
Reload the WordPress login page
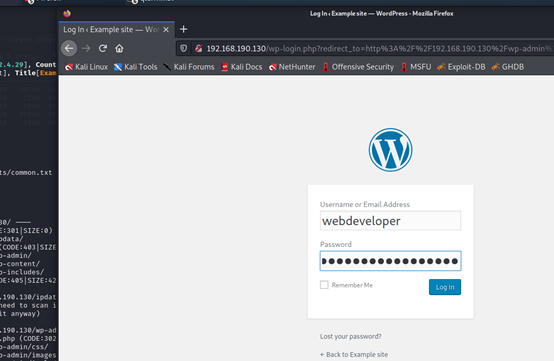pos(103,48)
